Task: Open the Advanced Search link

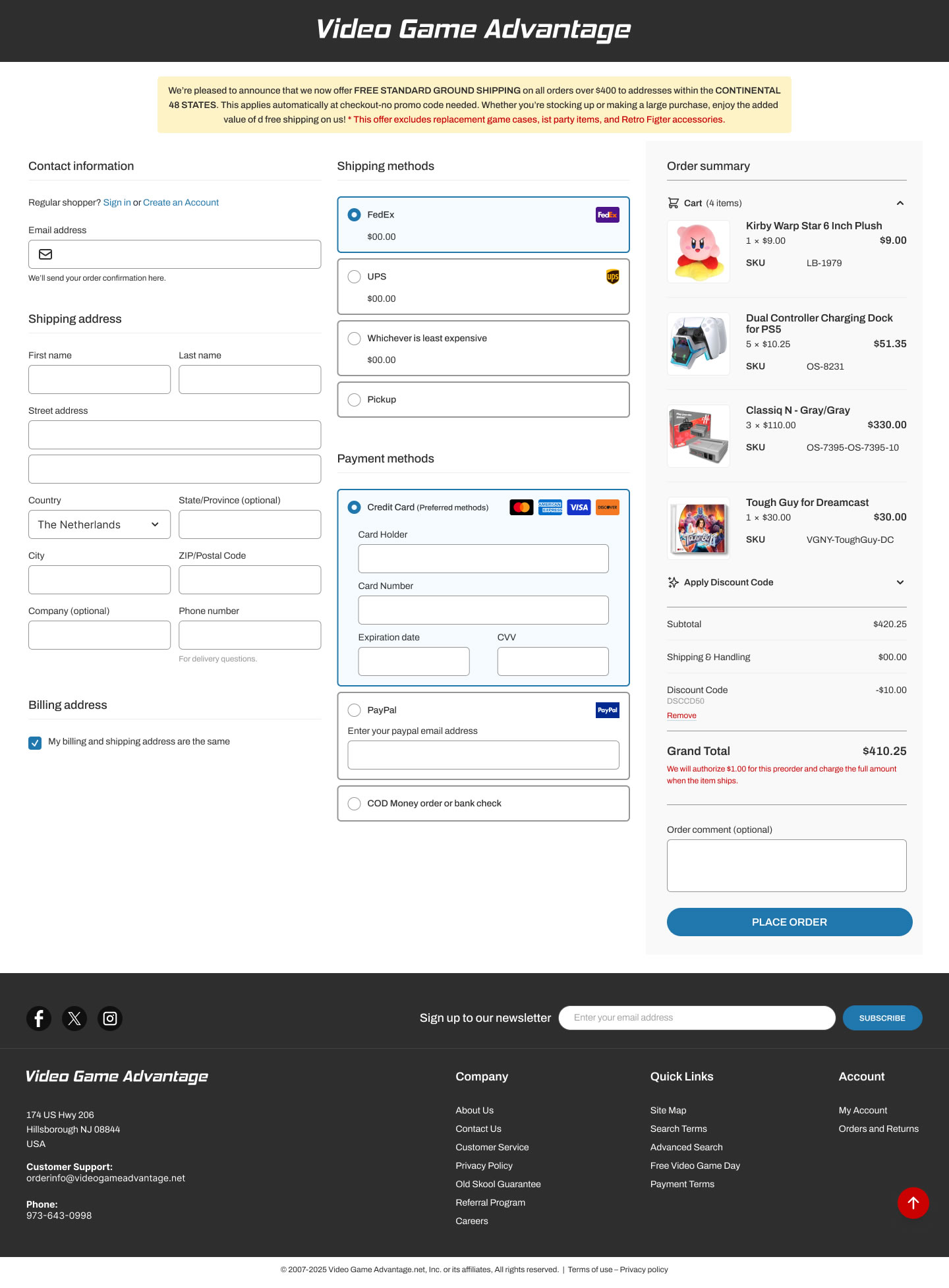Action: coord(687,1148)
